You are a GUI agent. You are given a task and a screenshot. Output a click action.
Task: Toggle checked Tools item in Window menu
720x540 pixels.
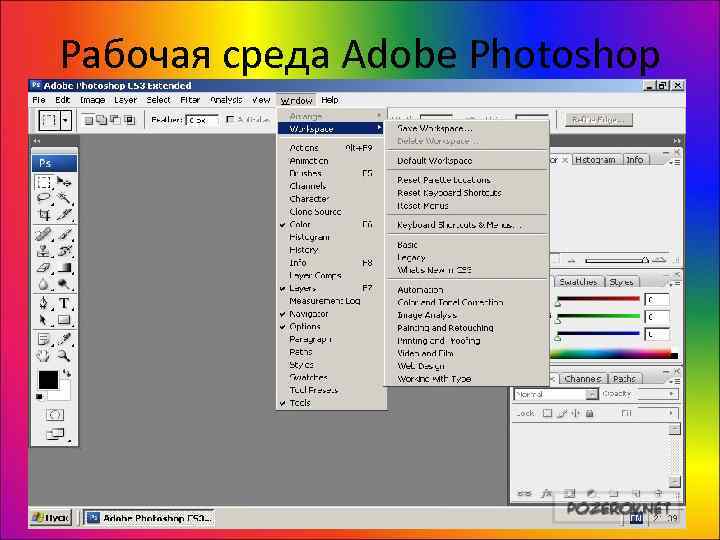pos(331,403)
